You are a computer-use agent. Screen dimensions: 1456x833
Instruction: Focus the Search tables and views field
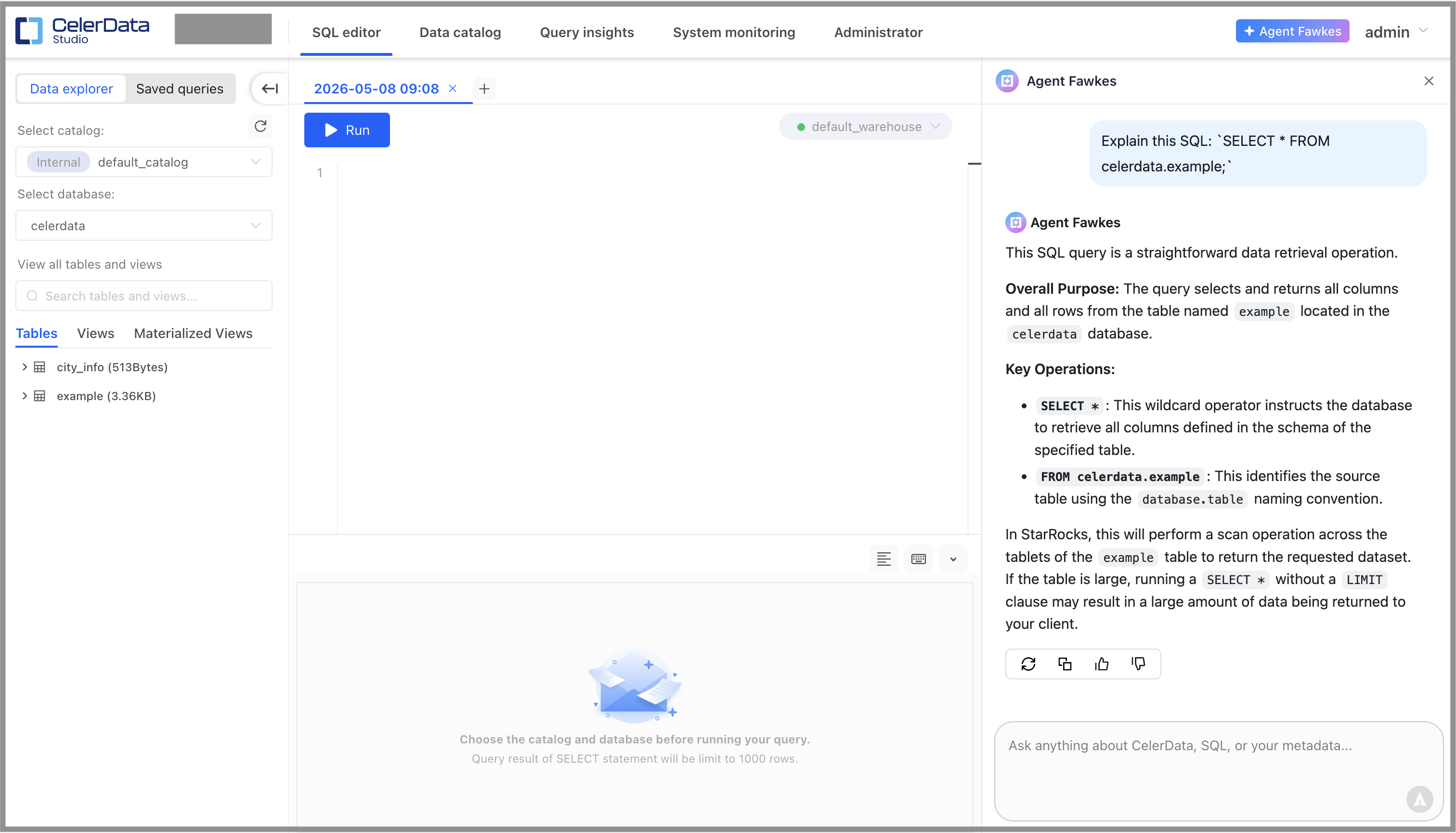click(x=144, y=296)
